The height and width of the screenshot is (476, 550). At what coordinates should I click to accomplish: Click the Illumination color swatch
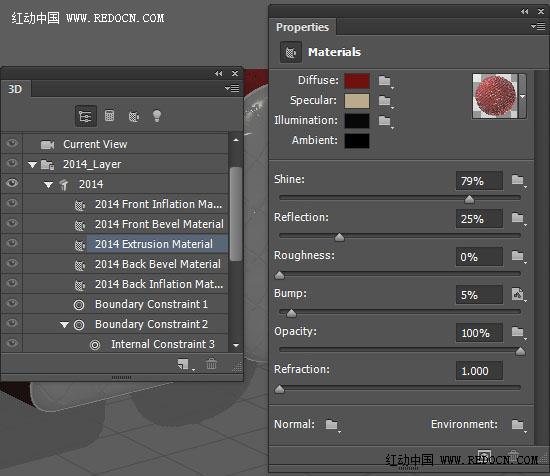pos(357,121)
